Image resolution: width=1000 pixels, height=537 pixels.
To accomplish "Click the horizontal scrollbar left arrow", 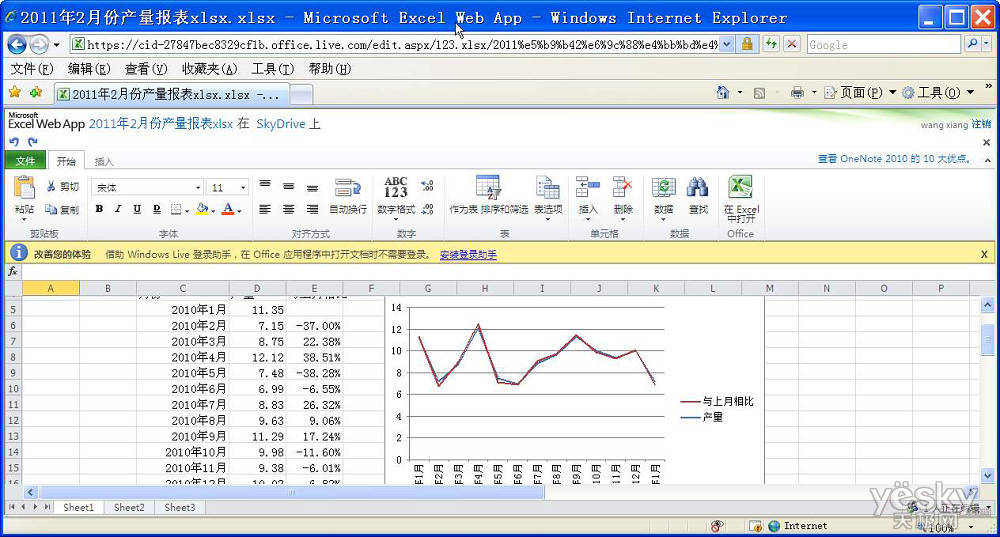I will [30, 492].
